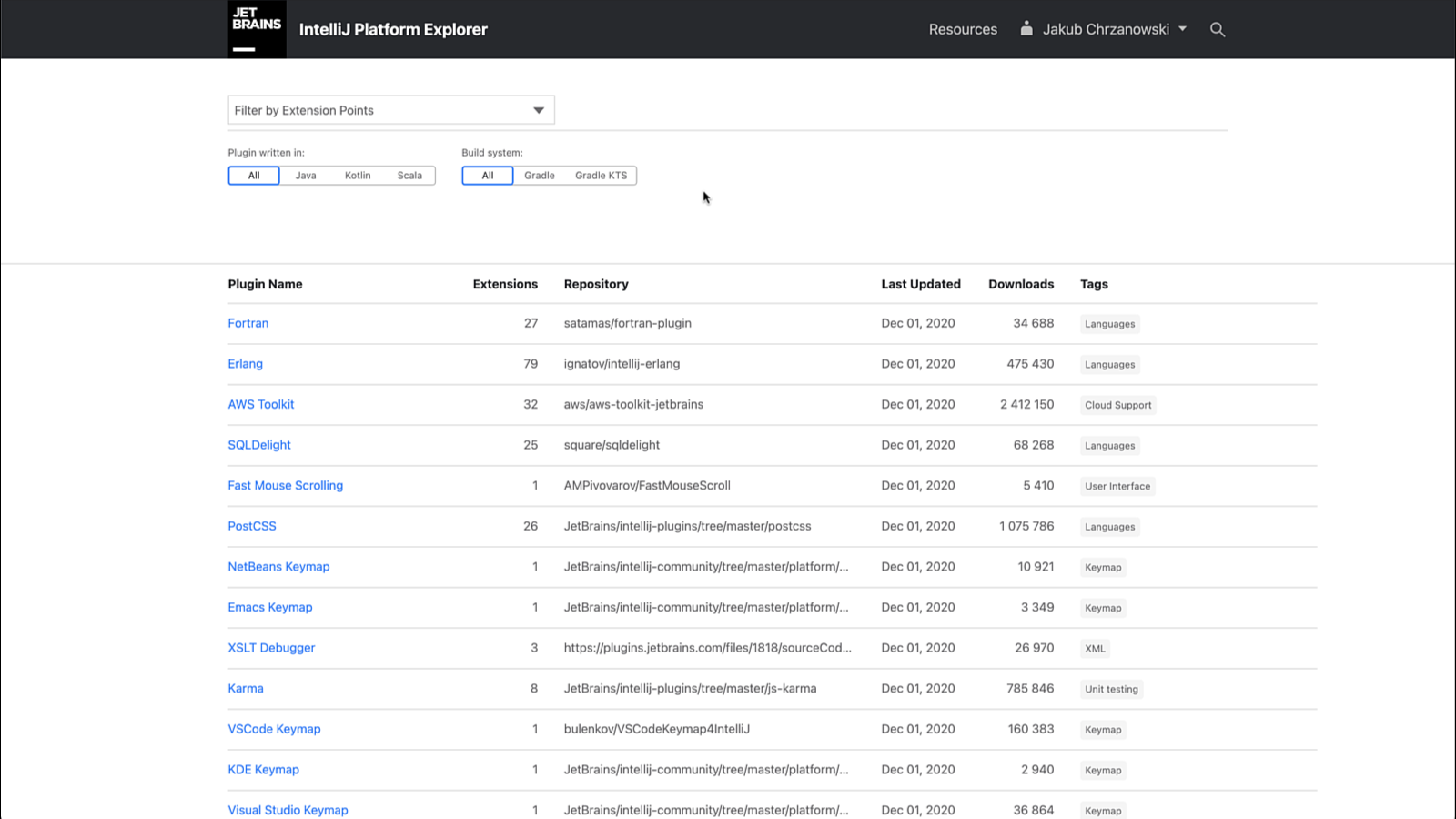Click the XML tag in XSLT Debugger row
This screenshot has width=1456, height=819.
(x=1095, y=649)
